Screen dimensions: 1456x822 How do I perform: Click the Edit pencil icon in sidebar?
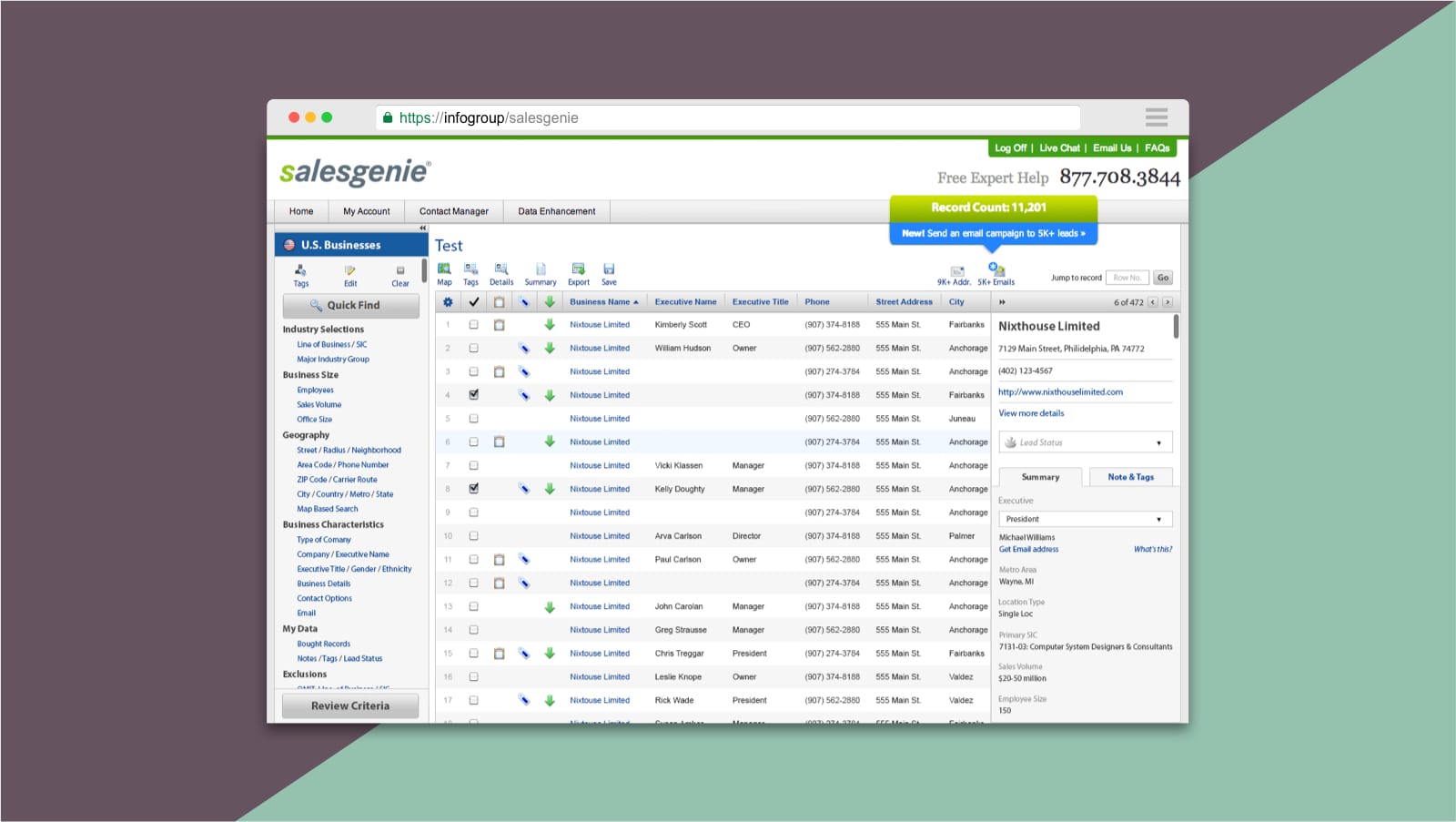[350, 270]
